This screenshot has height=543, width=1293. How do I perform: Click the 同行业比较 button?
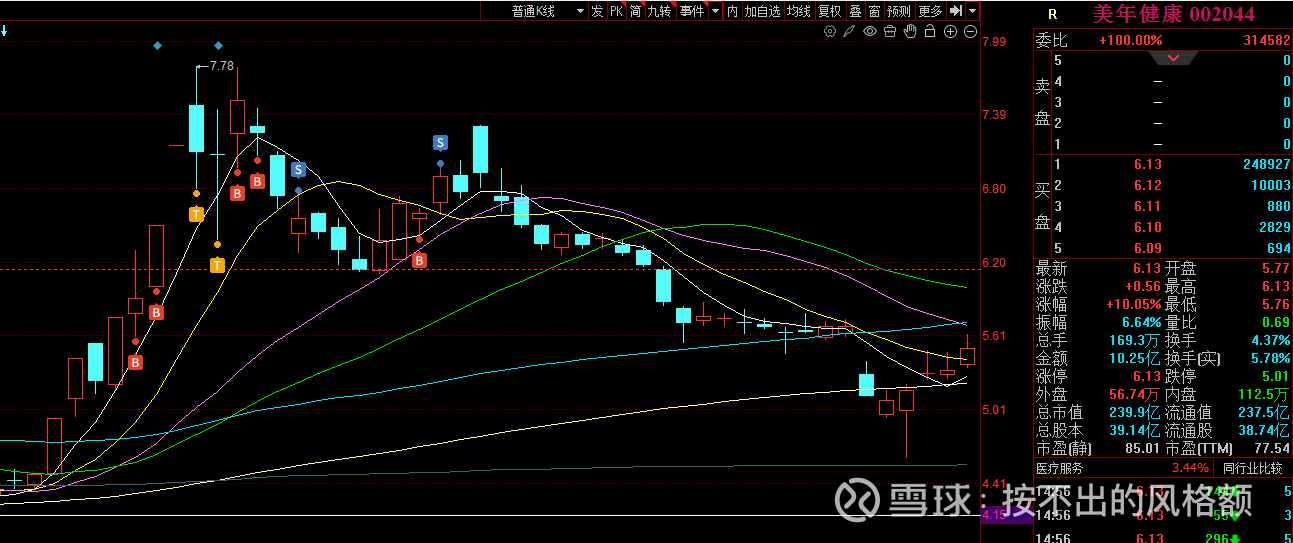click(1252, 468)
